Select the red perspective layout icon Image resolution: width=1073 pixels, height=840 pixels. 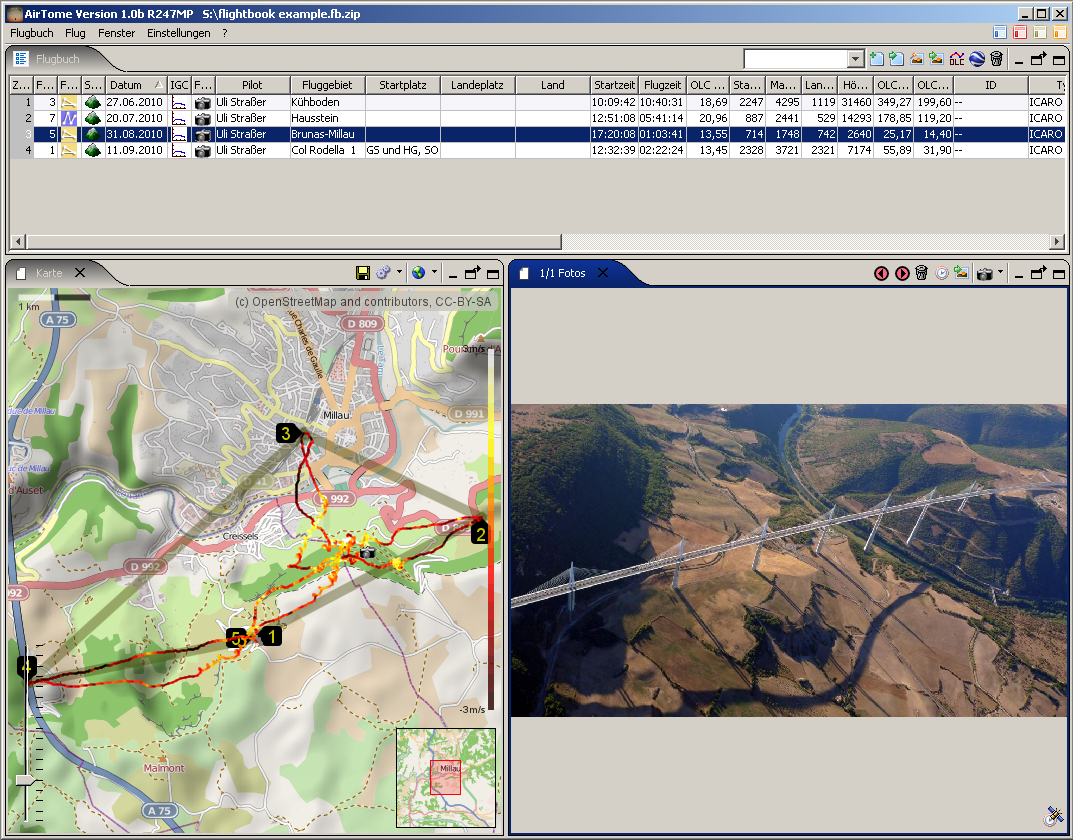1020,32
